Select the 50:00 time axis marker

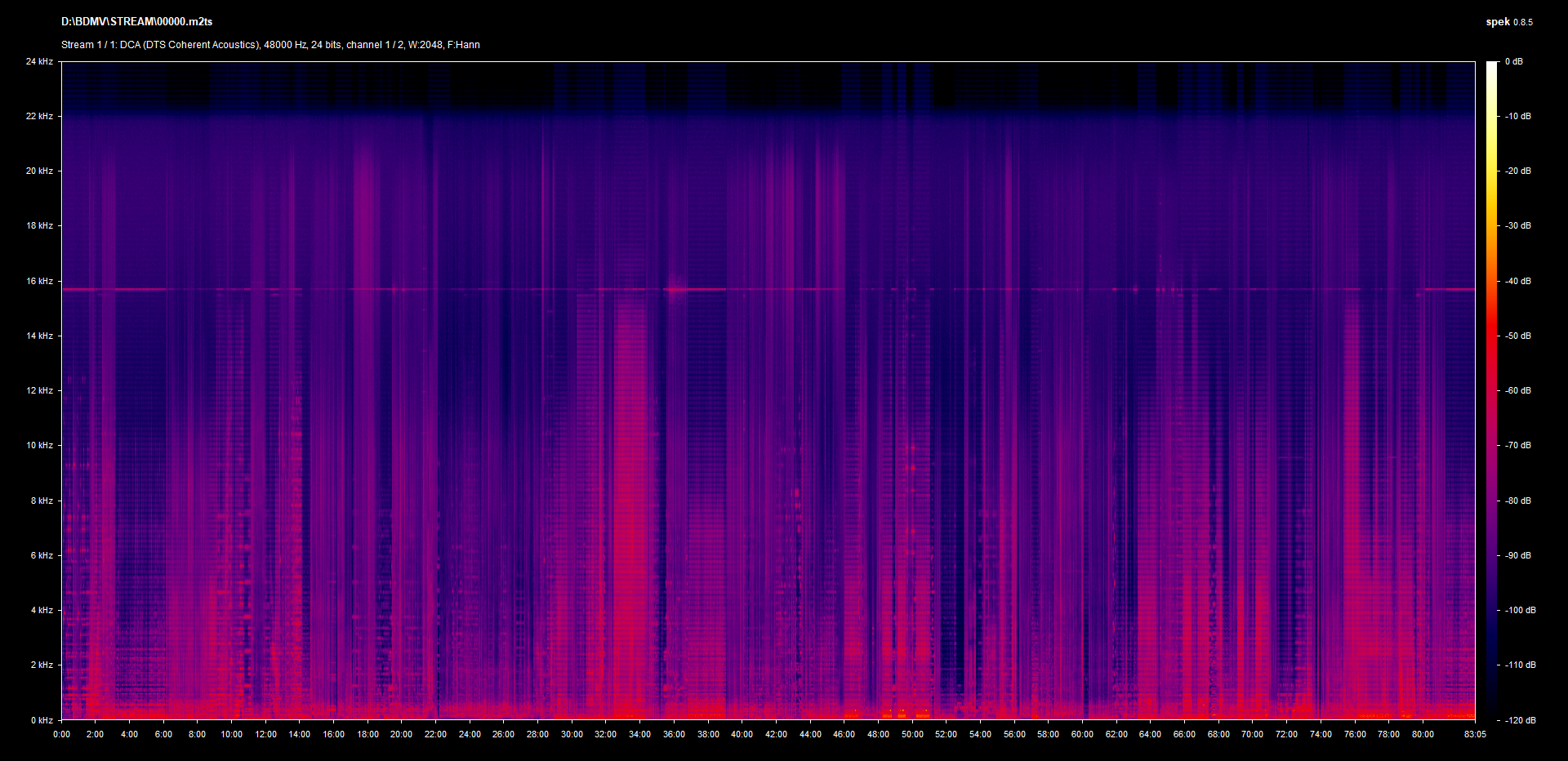912,734
